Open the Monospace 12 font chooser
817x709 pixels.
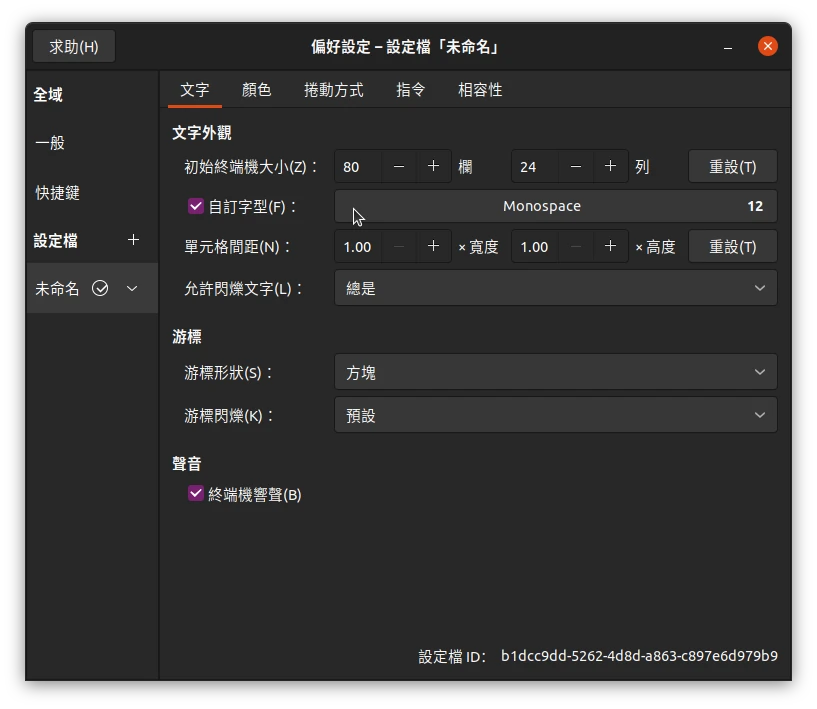[555, 206]
